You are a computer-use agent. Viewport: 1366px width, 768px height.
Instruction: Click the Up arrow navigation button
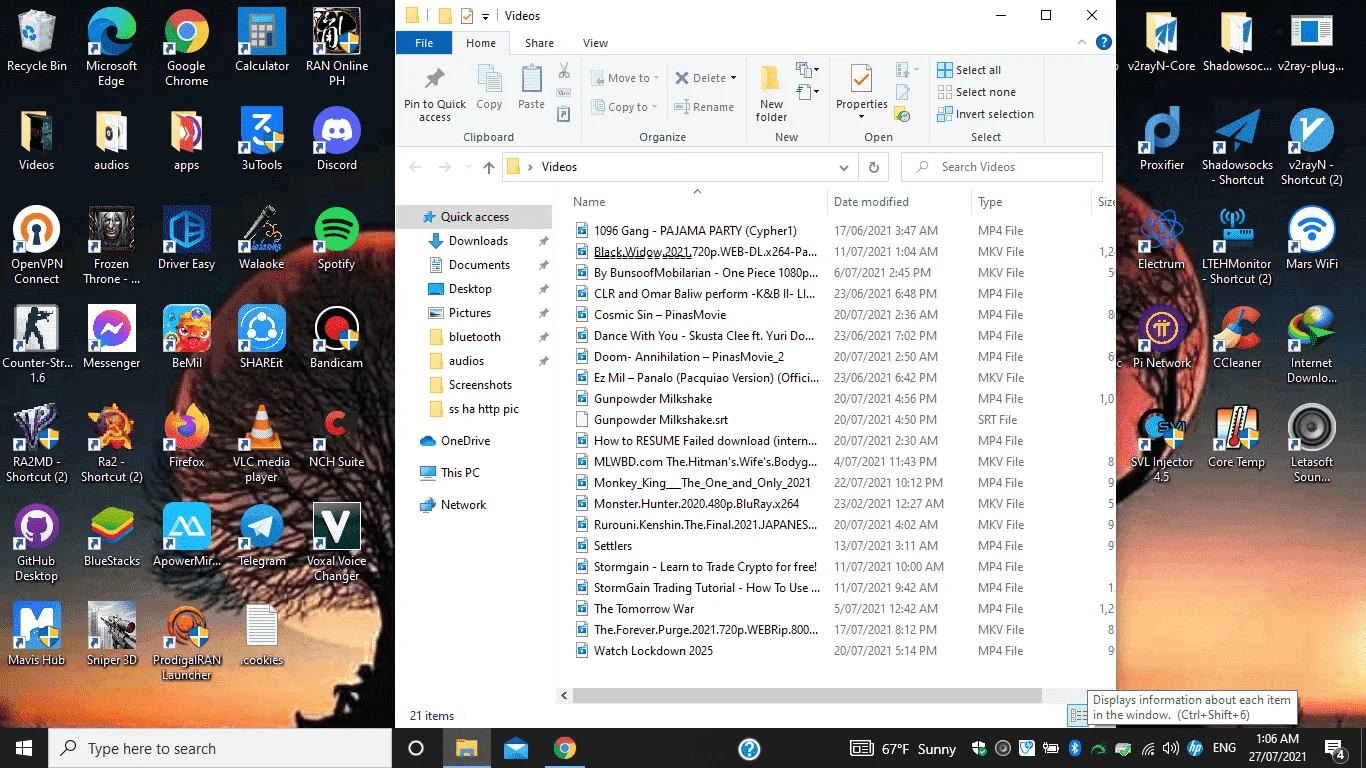[x=488, y=167]
